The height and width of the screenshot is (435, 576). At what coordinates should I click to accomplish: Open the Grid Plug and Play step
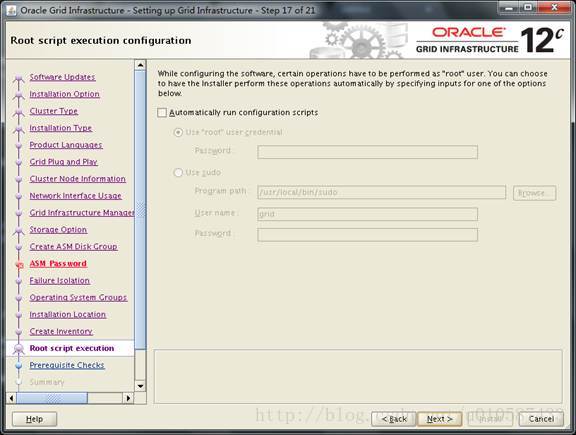pyautogui.click(x=64, y=162)
